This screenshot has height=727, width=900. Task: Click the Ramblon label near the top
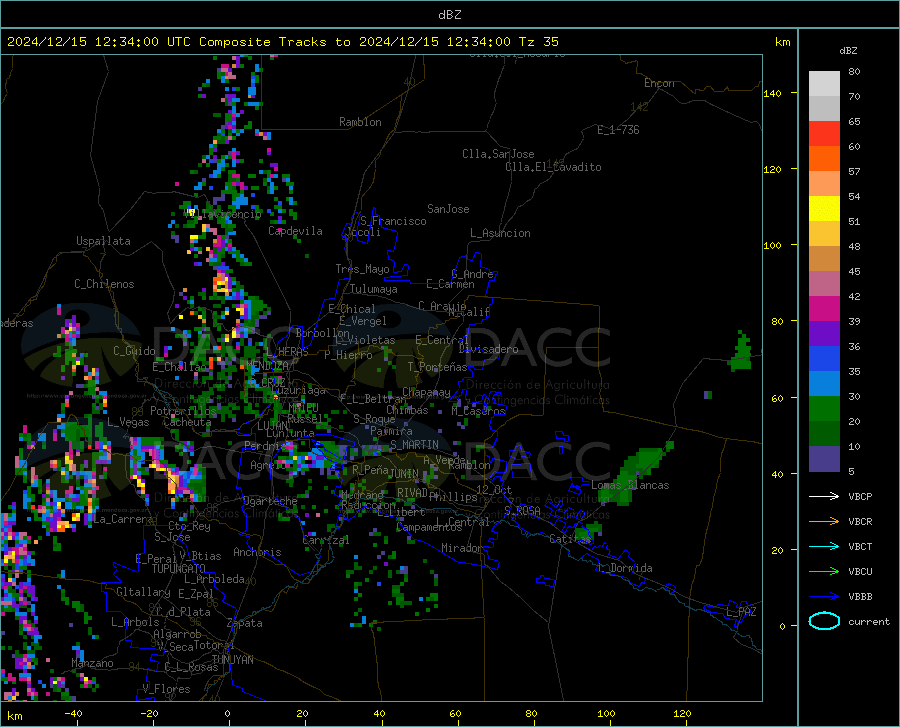[x=360, y=122]
